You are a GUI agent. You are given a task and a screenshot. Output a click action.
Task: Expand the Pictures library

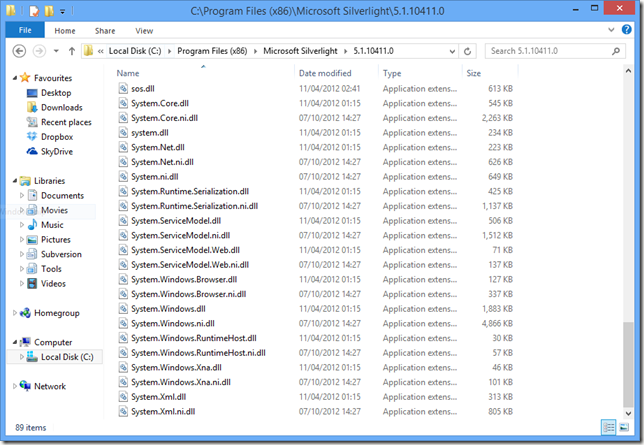click(x=22, y=240)
